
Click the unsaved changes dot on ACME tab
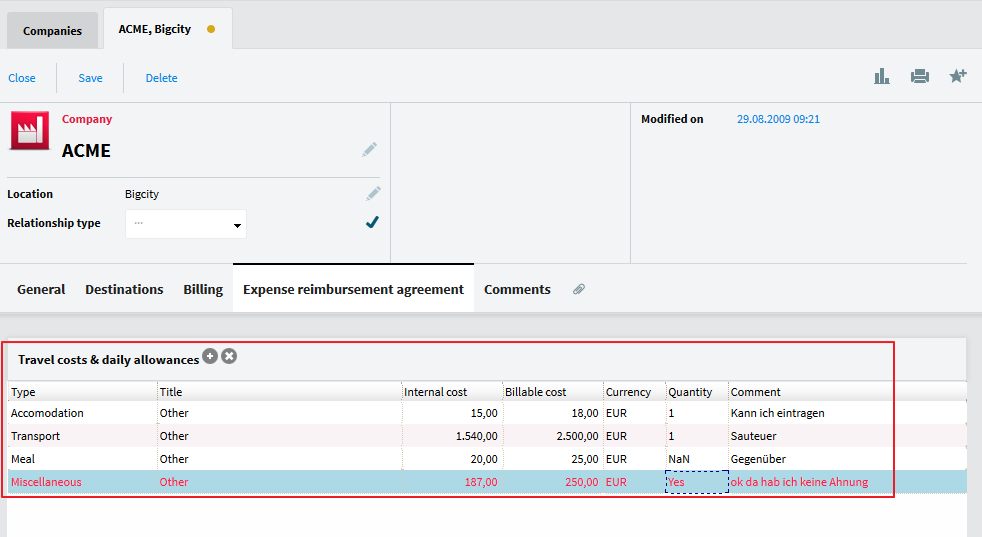211,29
